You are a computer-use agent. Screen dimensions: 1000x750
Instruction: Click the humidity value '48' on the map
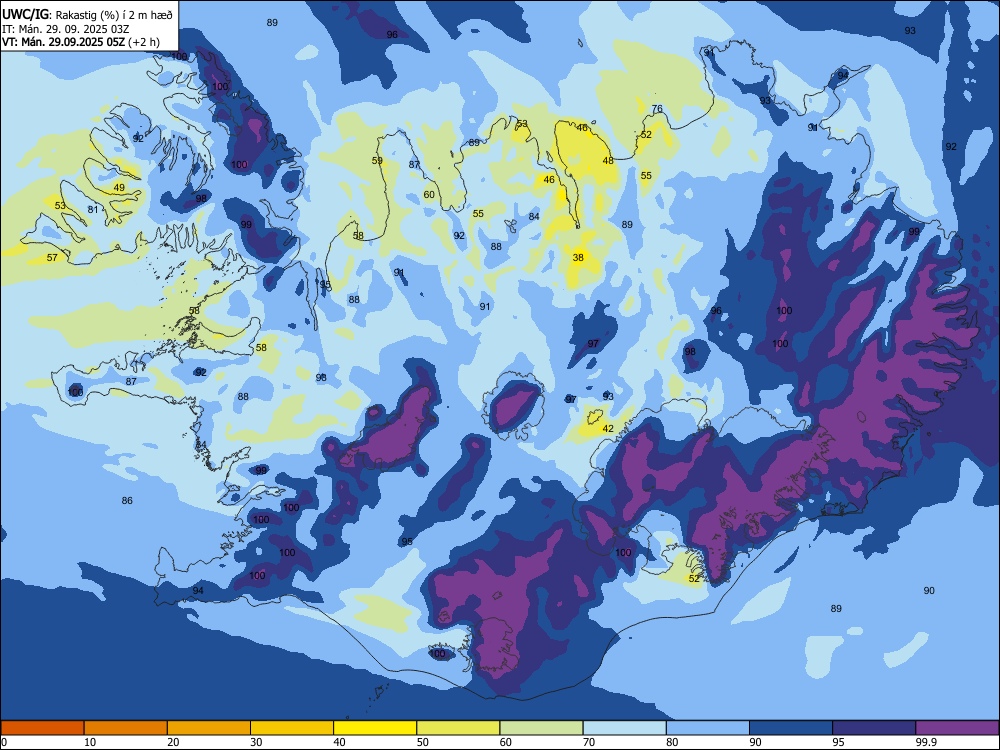click(x=608, y=161)
